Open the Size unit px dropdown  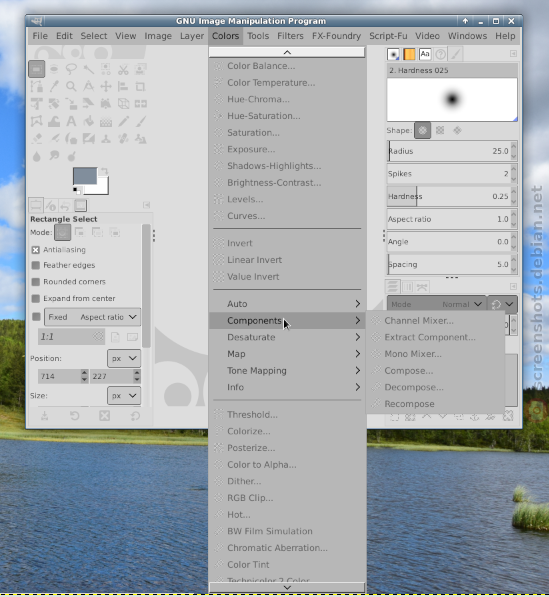click(x=124, y=396)
